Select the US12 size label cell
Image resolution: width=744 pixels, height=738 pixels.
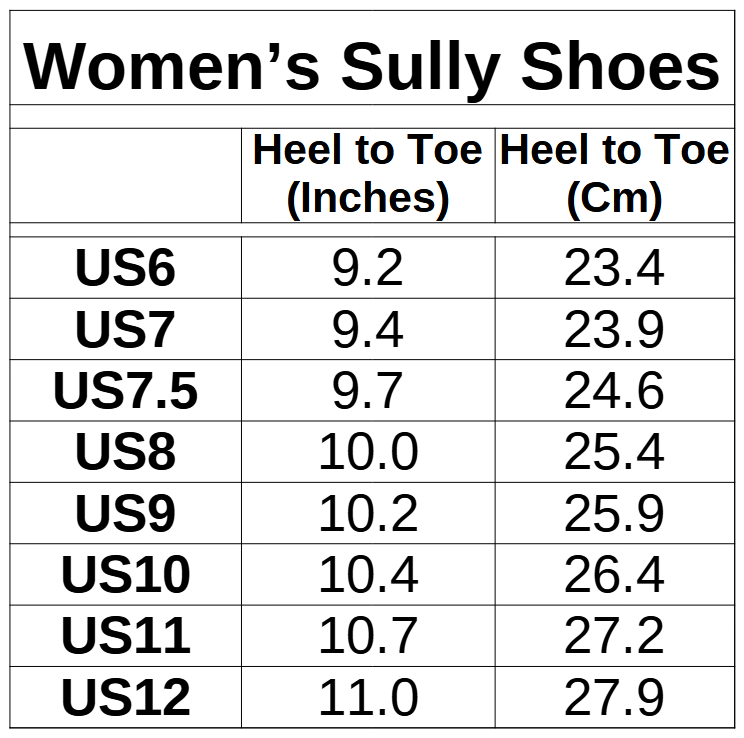coord(126,698)
